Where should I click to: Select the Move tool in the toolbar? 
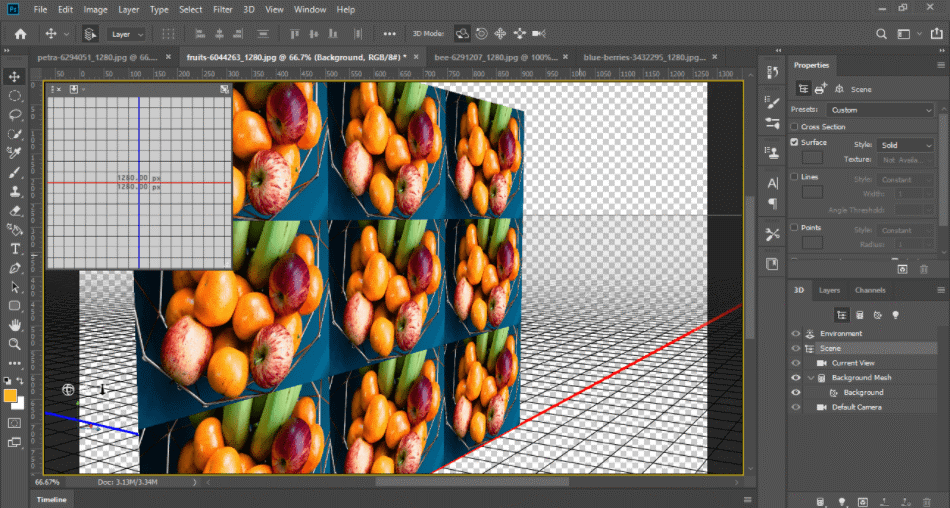click(15, 76)
